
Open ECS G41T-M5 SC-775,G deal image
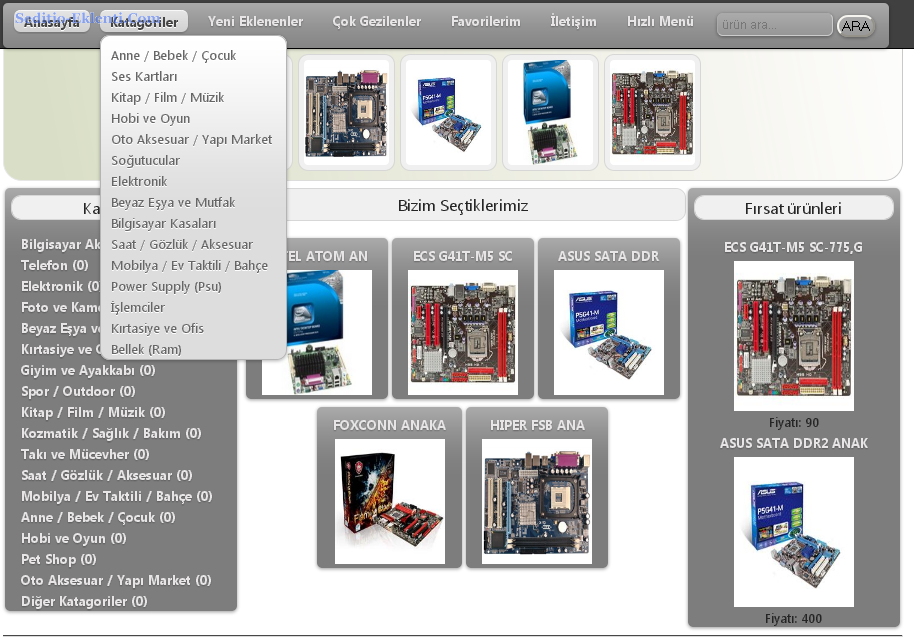[794, 336]
